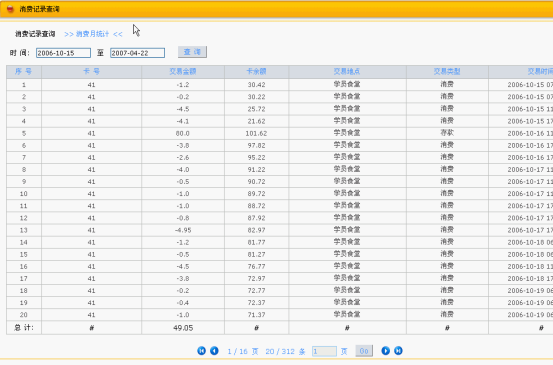The height and width of the screenshot is (365, 553).
Task: Click the page number input box
Action: (324, 351)
